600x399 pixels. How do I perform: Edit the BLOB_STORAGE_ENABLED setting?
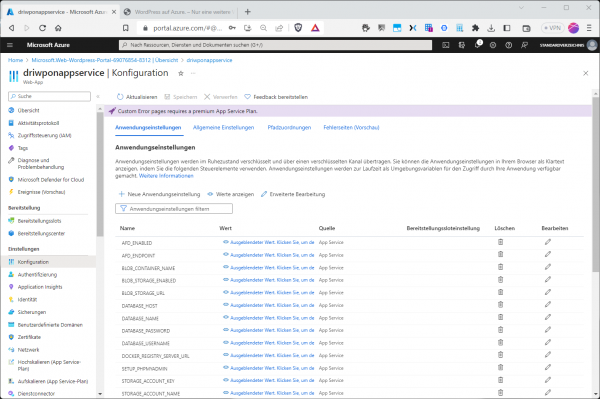tap(548, 280)
